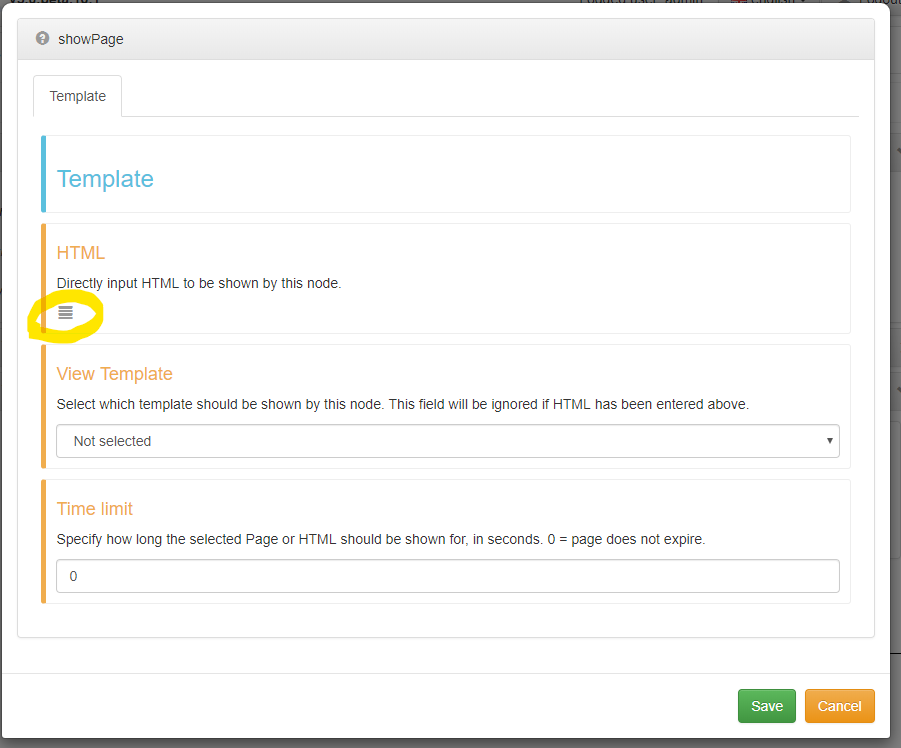Click "Specify how long the selected Page" description
This screenshot has height=748, width=901.
(x=380, y=539)
